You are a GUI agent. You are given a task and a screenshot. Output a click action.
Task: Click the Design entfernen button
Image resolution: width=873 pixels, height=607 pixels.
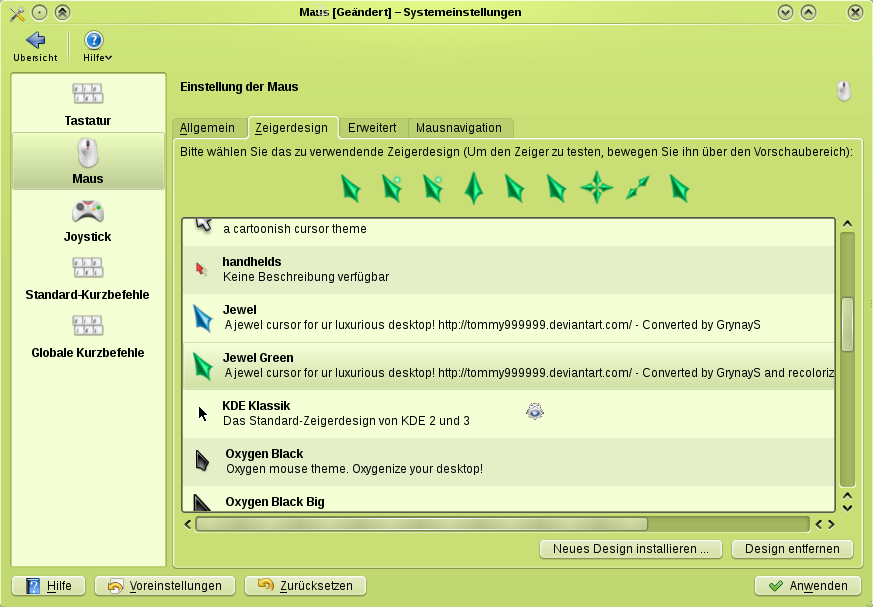click(792, 549)
